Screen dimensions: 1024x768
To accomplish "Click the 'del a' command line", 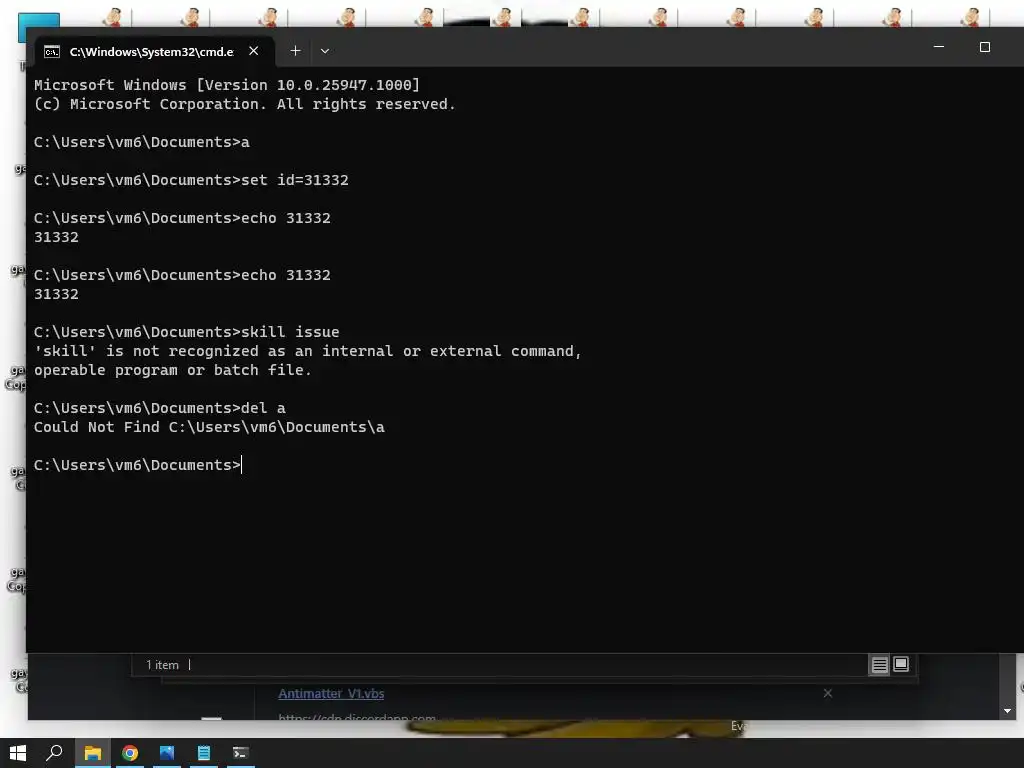I will click(160, 408).
